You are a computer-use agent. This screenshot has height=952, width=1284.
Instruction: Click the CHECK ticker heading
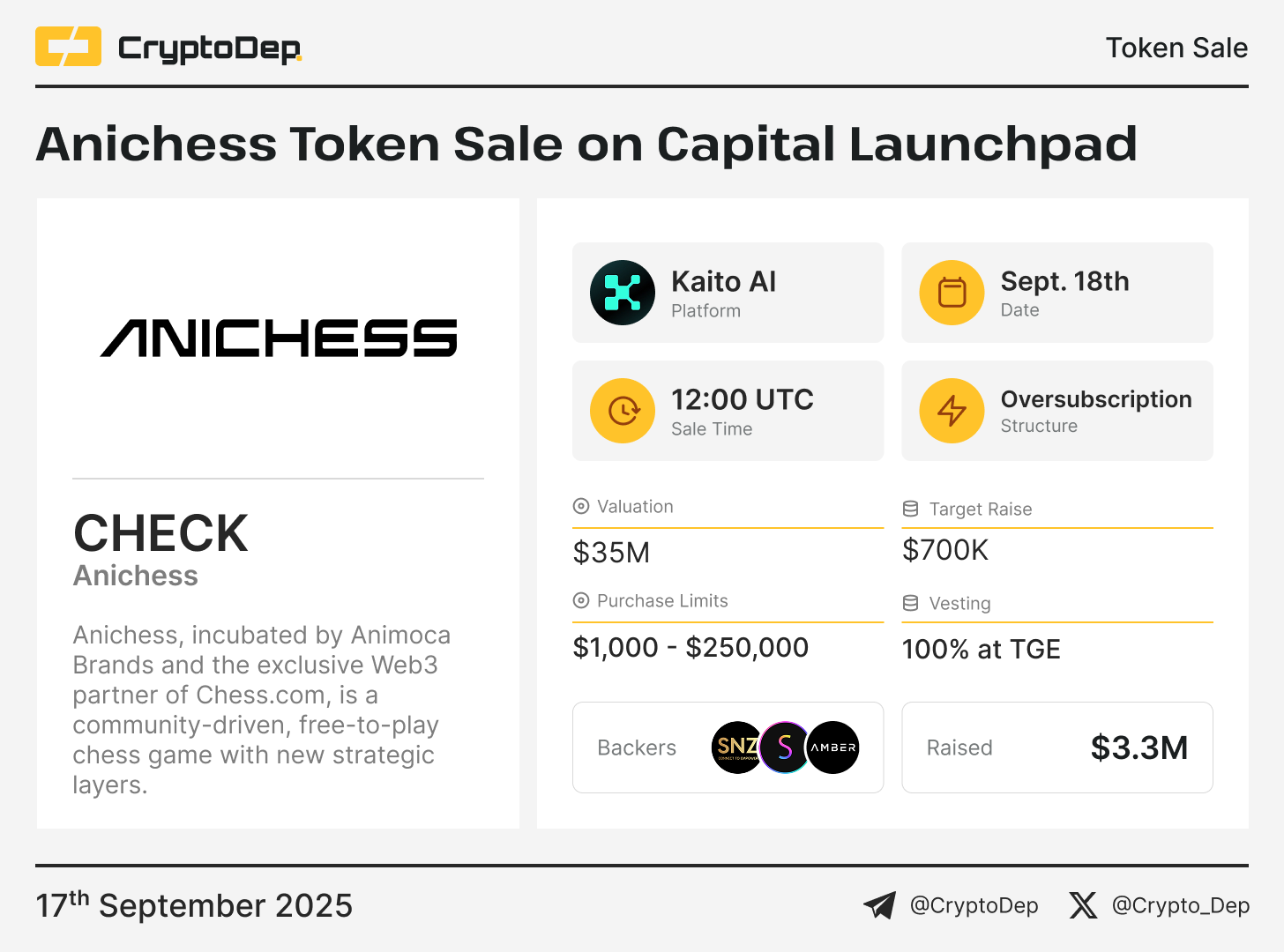pos(161,533)
